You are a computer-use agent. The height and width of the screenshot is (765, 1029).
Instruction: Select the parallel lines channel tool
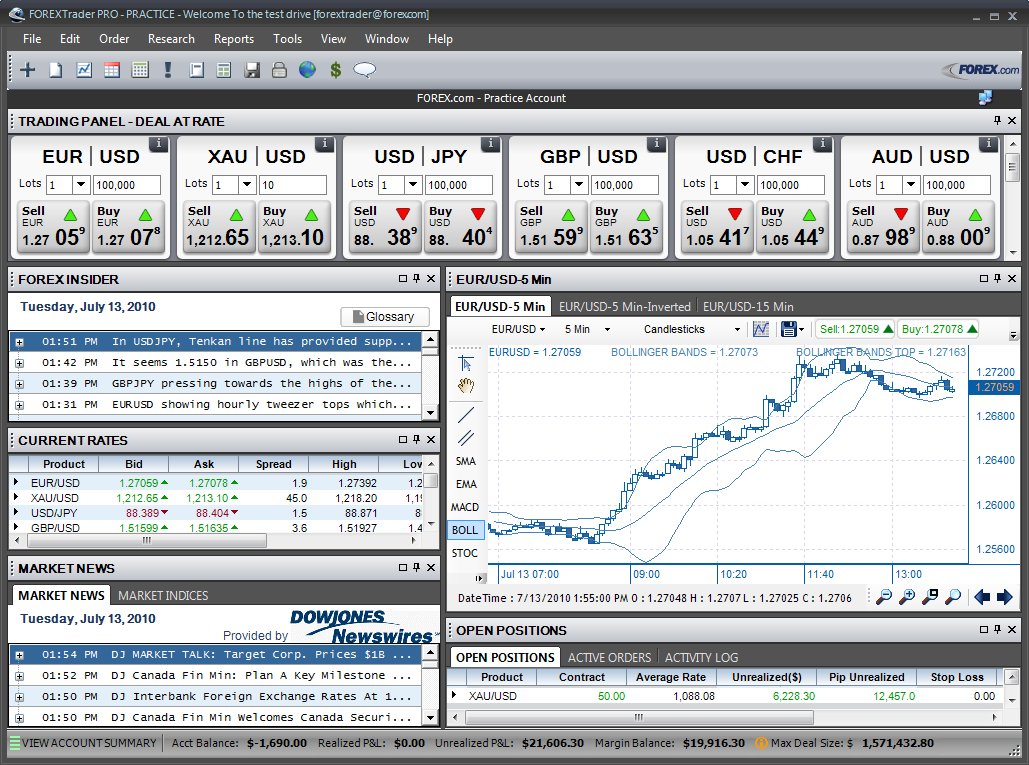(466, 438)
